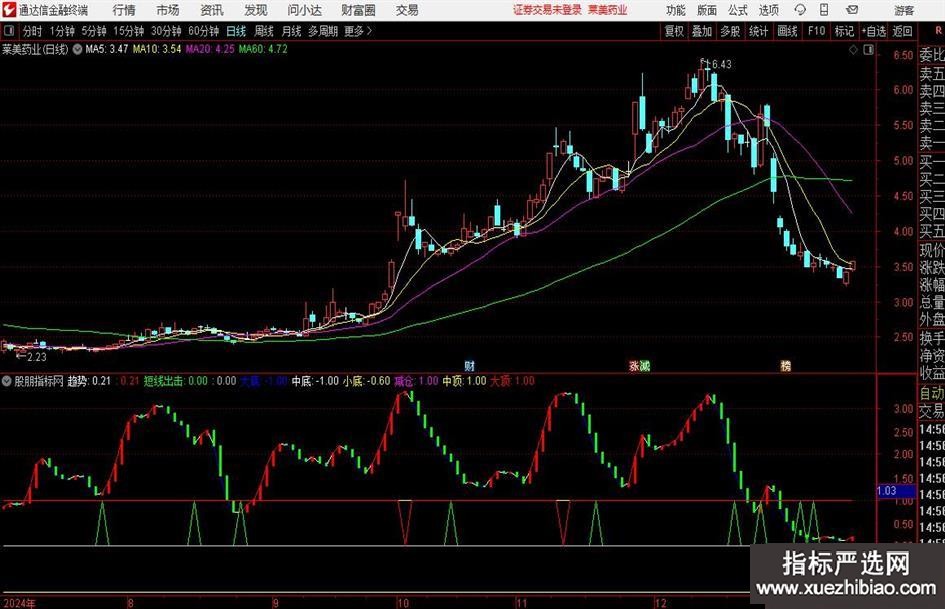This screenshot has width=945, height=609.
Task: Click the 标记 mark button
Action: tap(844, 31)
